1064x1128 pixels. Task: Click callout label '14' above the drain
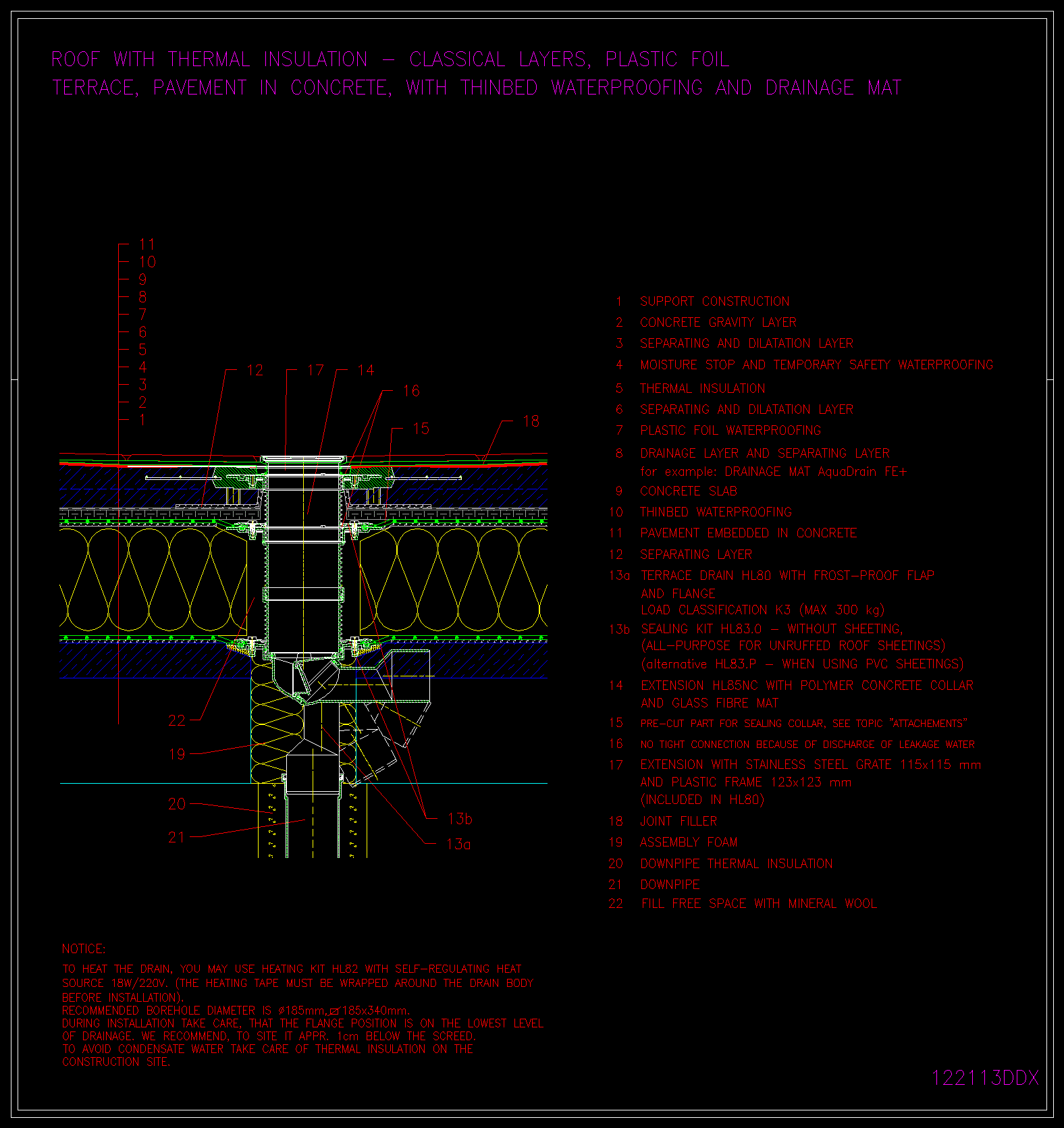point(366,371)
